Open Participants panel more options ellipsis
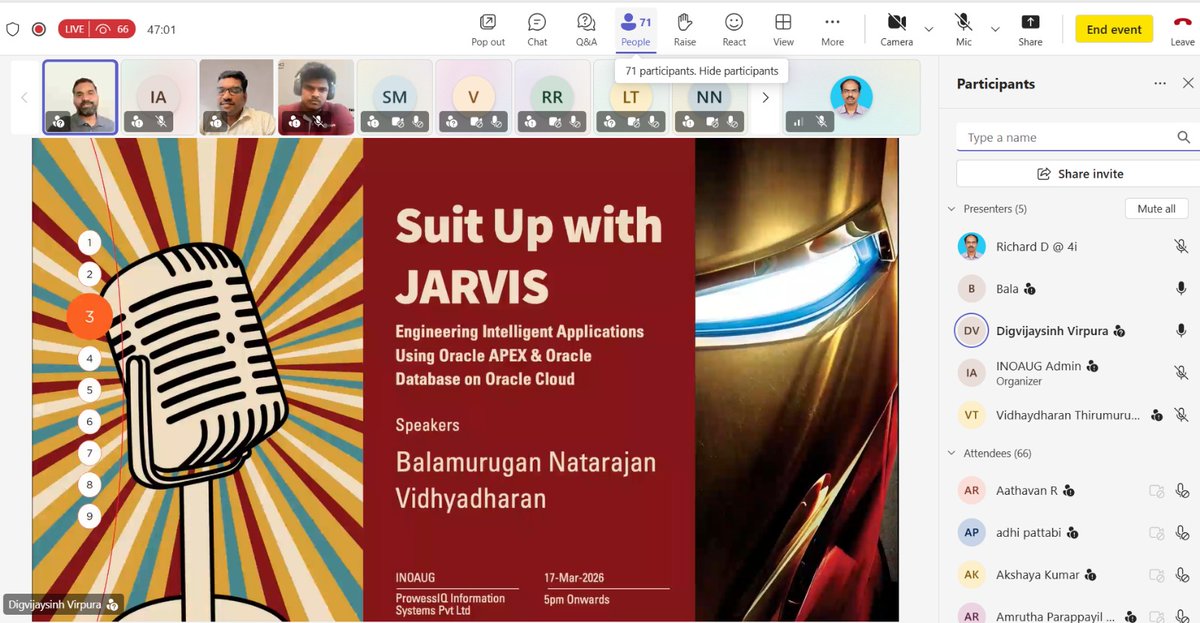Screen dimensions: 1200x623 point(1160,84)
